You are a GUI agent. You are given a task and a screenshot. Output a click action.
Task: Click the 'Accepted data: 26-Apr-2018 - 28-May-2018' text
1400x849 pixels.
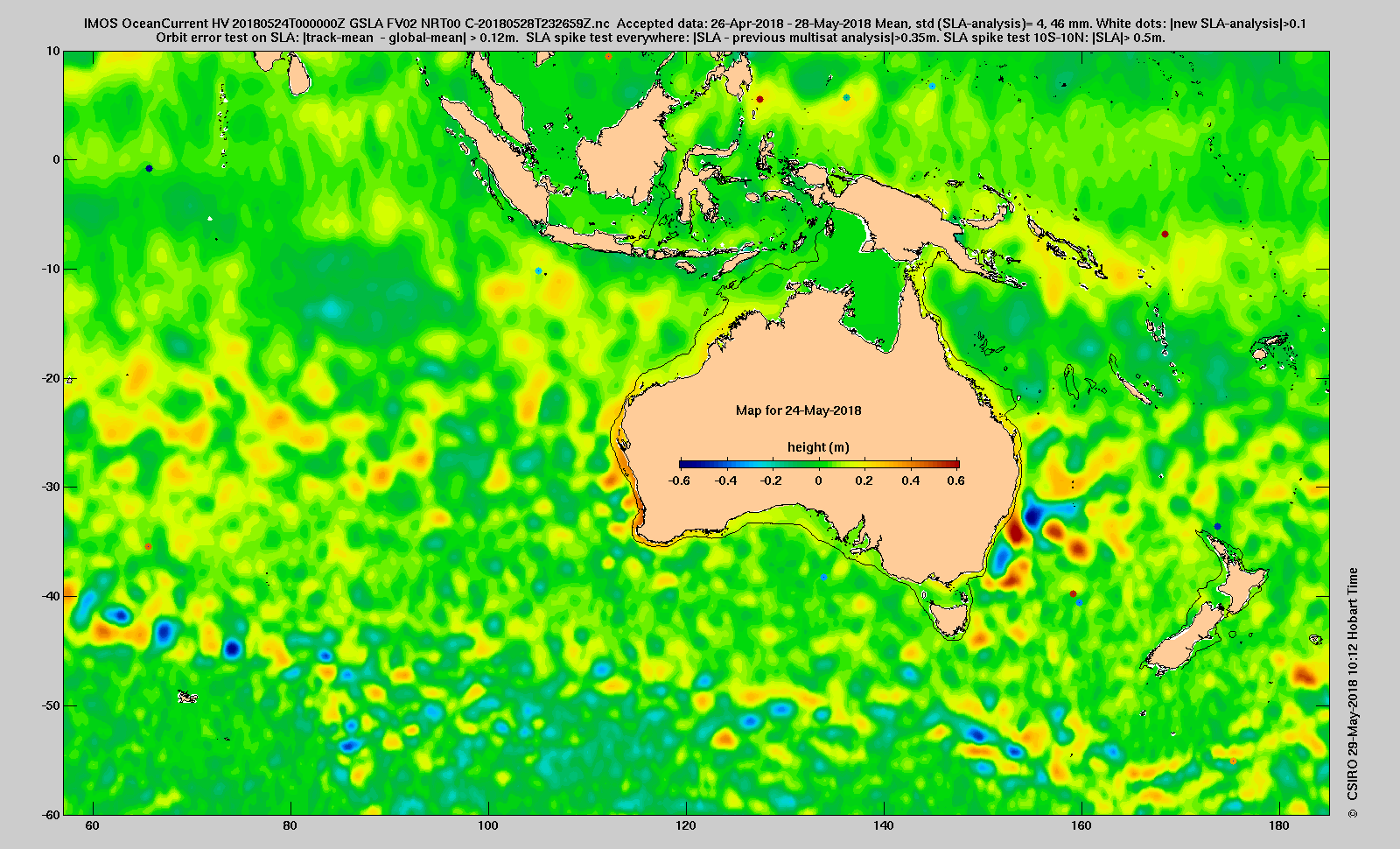[743, 24]
